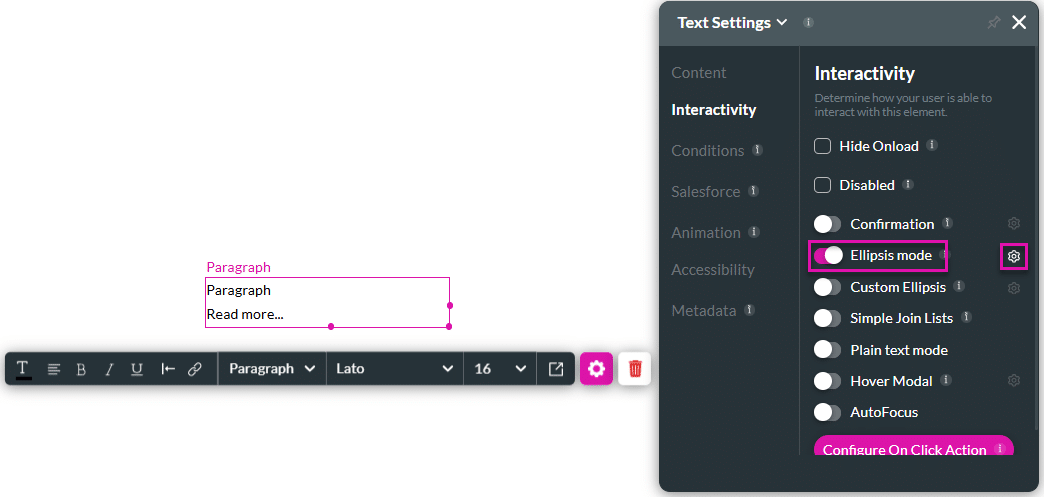The height and width of the screenshot is (497, 1044).
Task: Click the red trash delete icon
Action: pyautogui.click(x=635, y=369)
